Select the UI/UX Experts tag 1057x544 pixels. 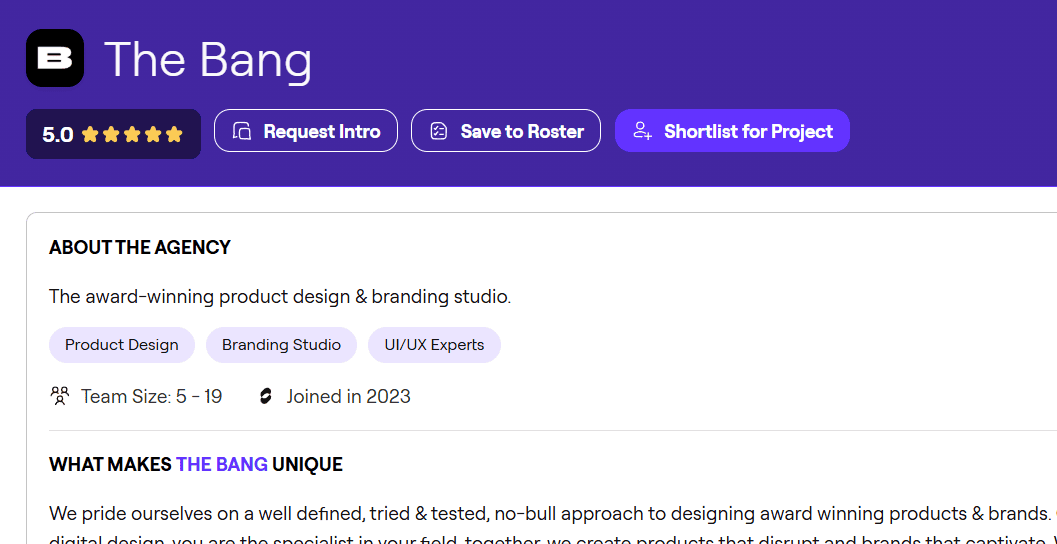(x=434, y=345)
